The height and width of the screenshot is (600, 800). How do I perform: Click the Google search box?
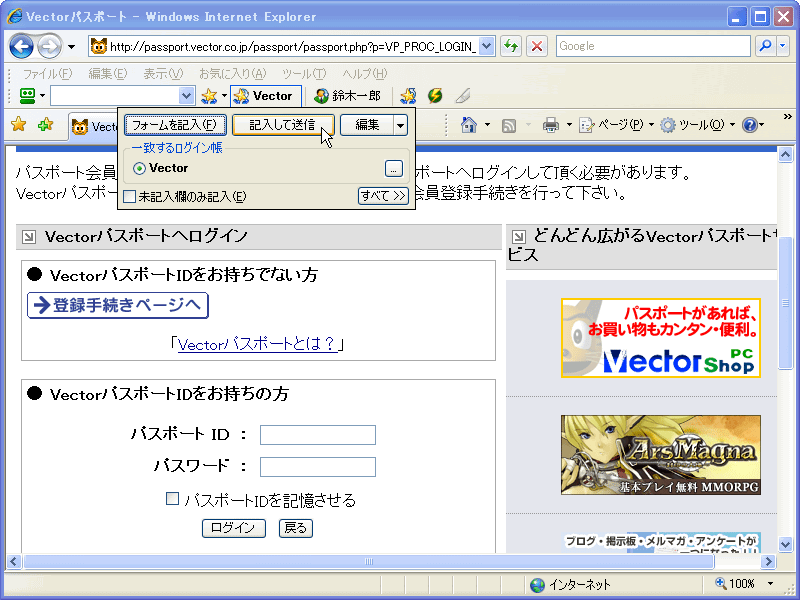coord(653,46)
